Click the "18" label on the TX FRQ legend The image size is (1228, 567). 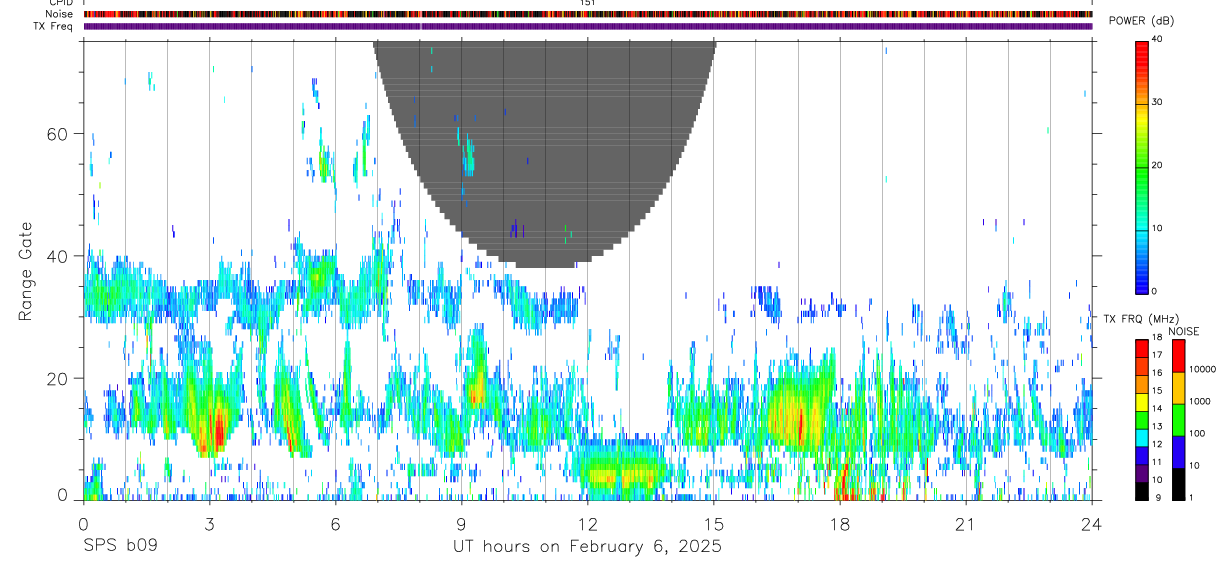(x=1158, y=338)
